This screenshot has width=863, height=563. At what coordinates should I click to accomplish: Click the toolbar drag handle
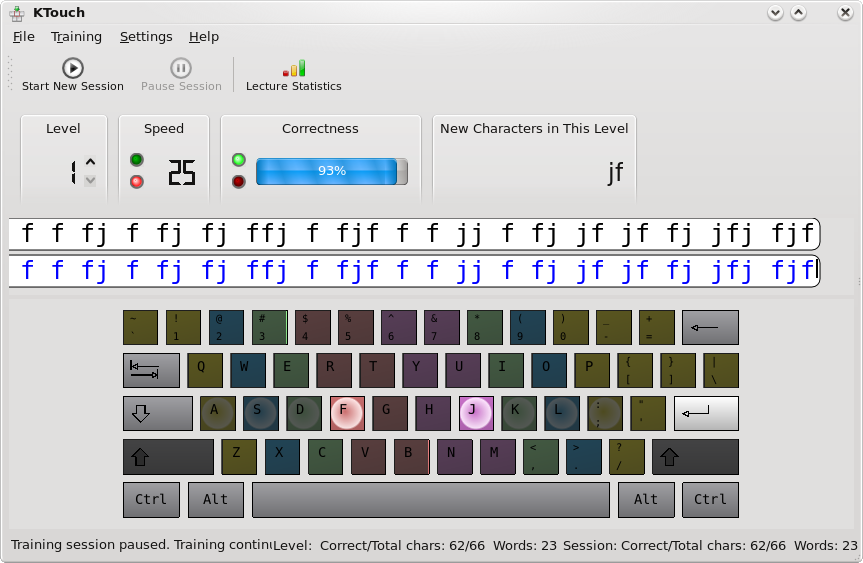(x=10, y=73)
